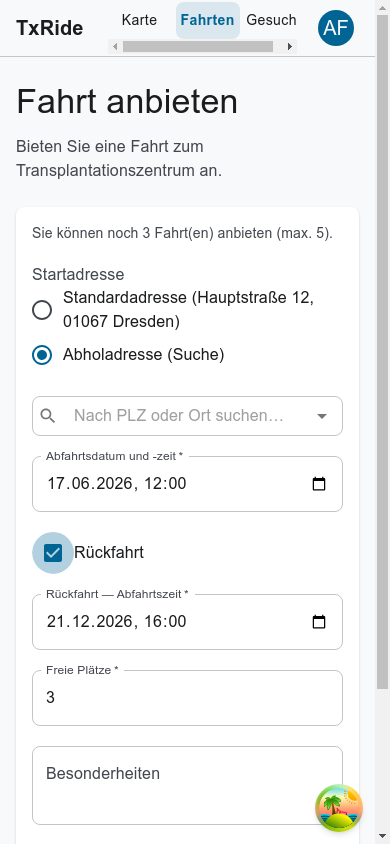Click the search magnifier icon in address field
390x844 pixels.
48,416
